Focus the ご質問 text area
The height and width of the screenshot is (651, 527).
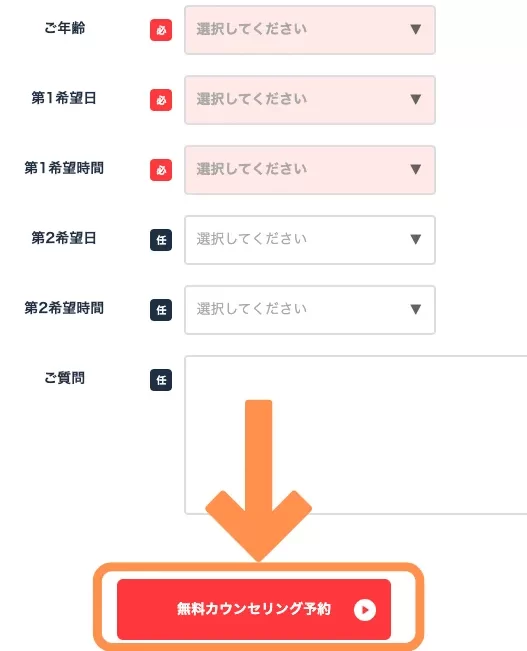(356, 435)
